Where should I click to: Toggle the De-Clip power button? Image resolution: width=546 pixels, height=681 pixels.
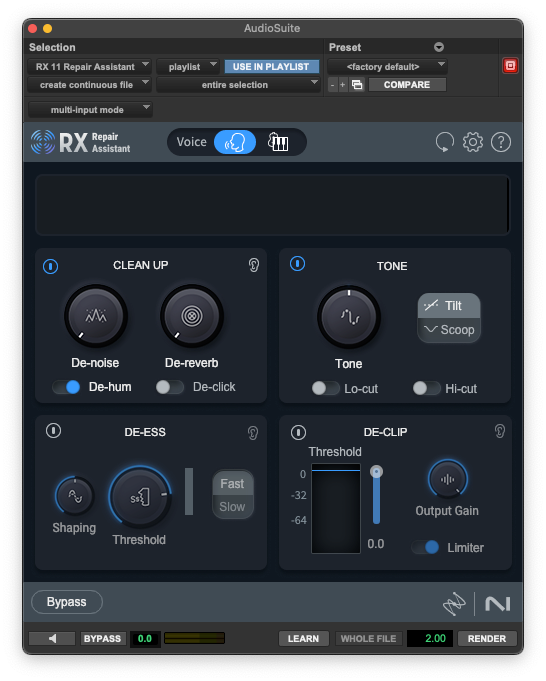click(298, 432)
